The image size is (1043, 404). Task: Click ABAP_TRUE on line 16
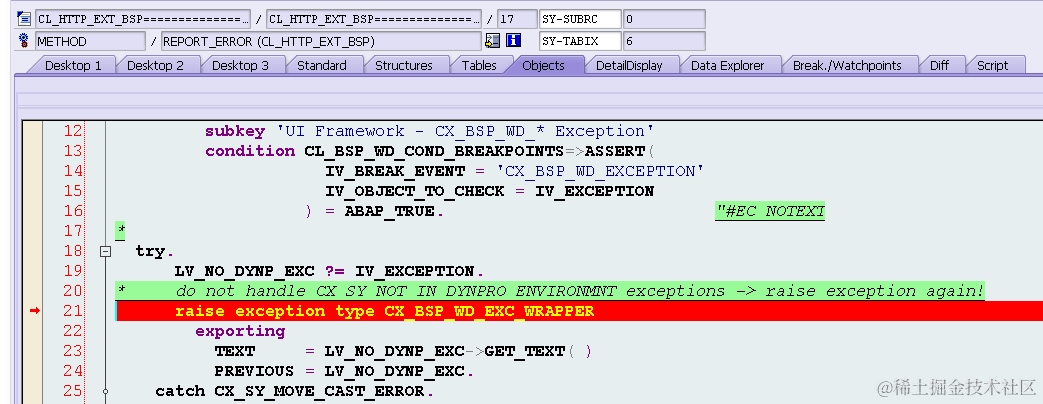click(x=390, y=211)
